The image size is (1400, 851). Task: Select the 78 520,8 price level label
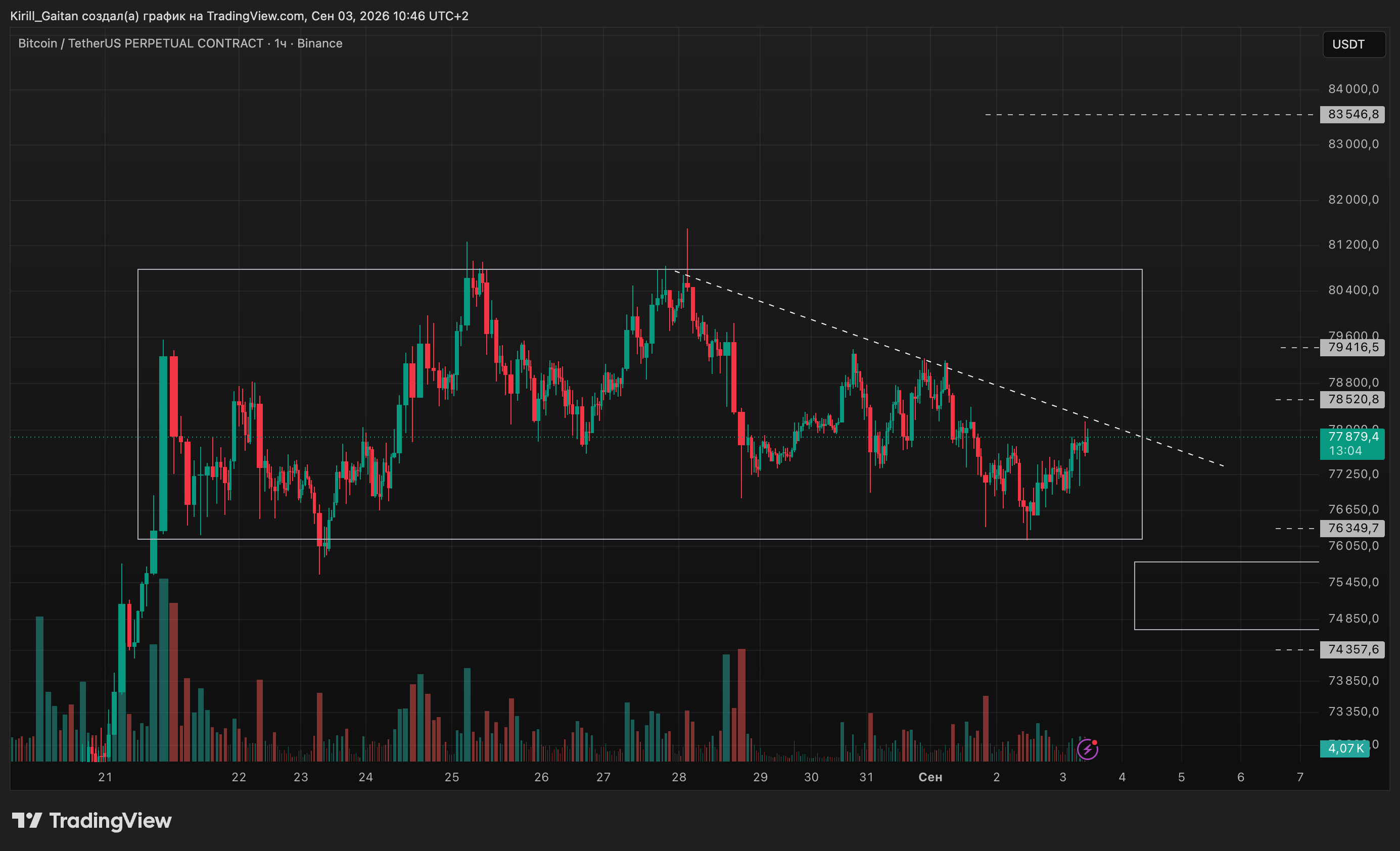pyautogui.click(x=1352, y=399)
